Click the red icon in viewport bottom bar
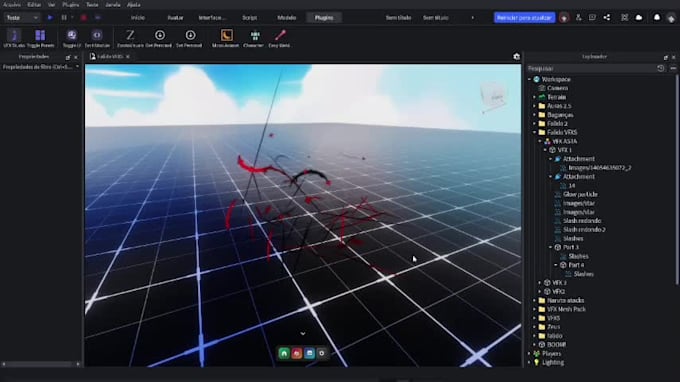The width and height of the screenshot is (680, 382). (x=297, y=353)
